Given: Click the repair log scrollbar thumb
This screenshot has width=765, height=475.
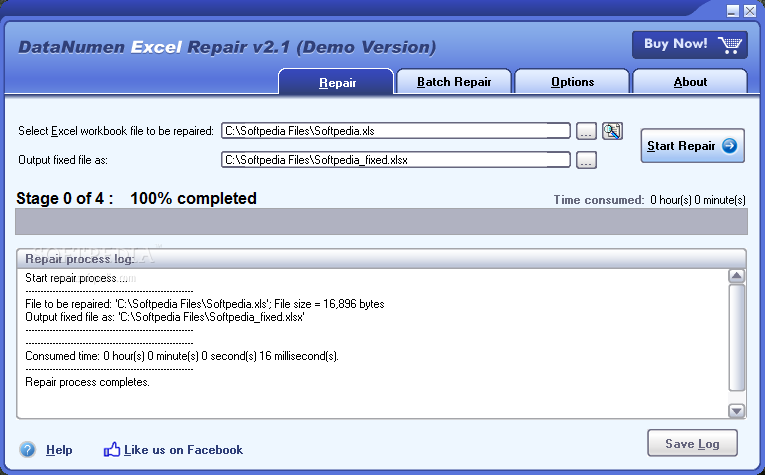Looking at the screenshot, I should click(736, 337).
